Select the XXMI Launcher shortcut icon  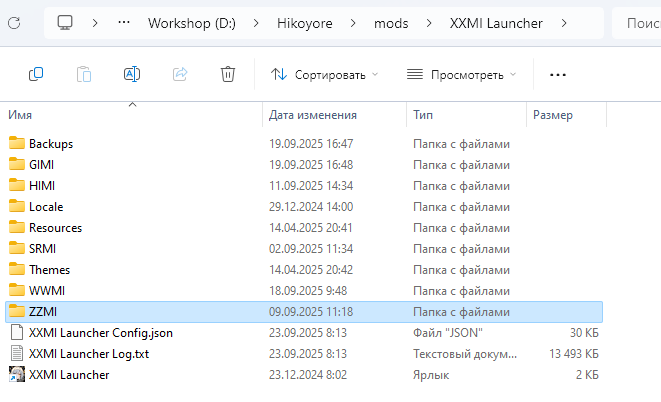[x=17, y=375]
